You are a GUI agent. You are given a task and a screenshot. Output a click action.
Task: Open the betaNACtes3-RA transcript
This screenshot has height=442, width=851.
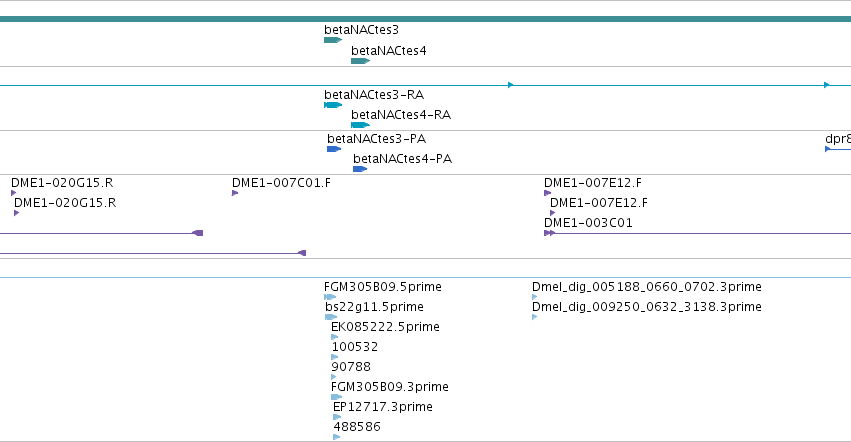click(333, 105)
